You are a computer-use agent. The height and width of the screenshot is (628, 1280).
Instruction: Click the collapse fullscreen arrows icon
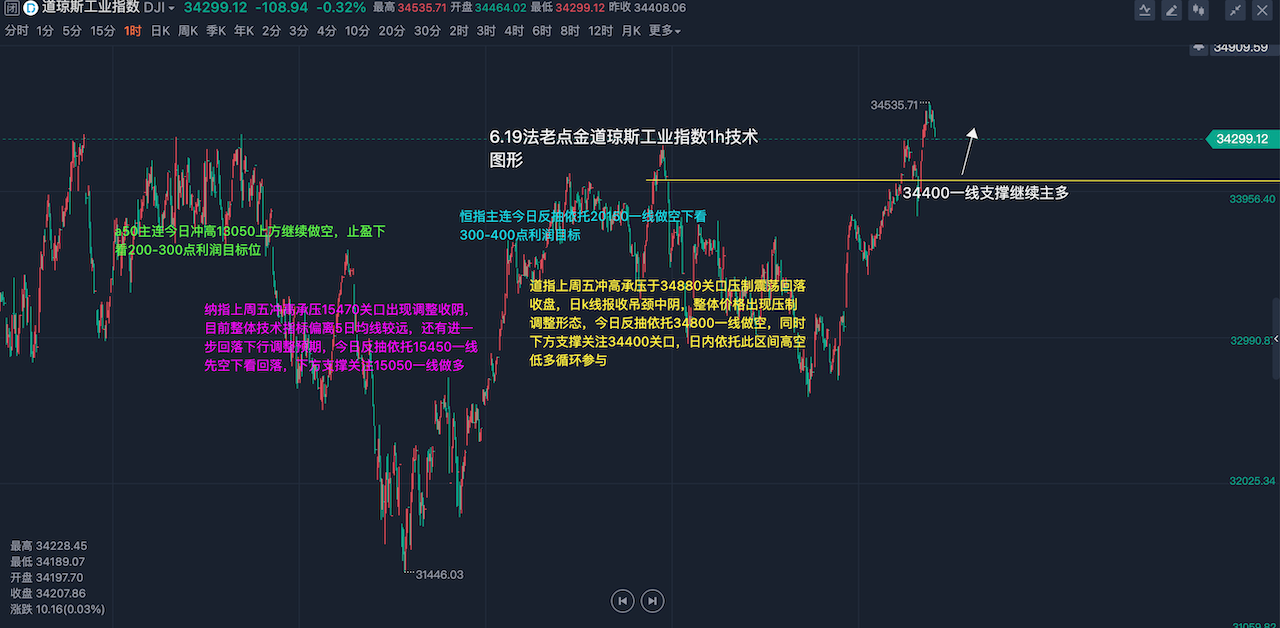pyautogui.click(x=1236, y=10)
